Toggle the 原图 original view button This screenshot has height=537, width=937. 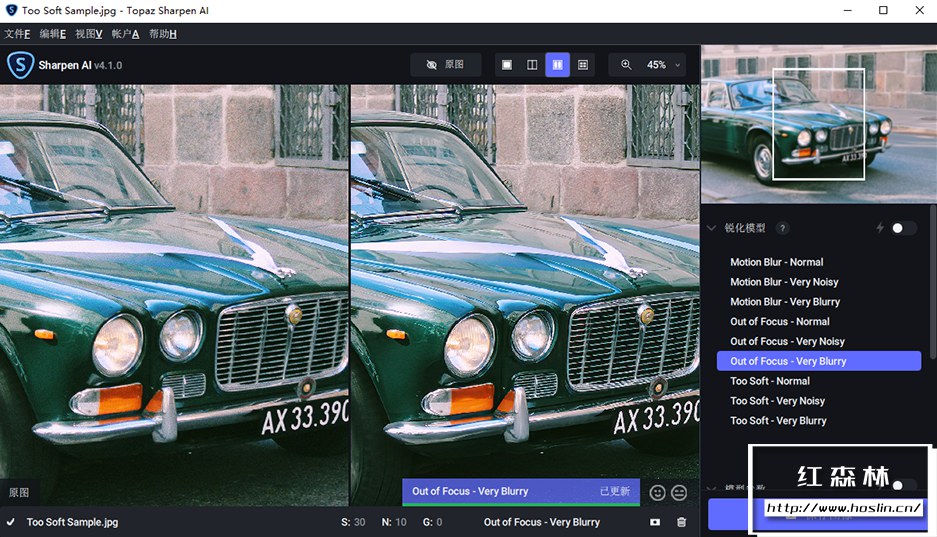tap(445, 65)
